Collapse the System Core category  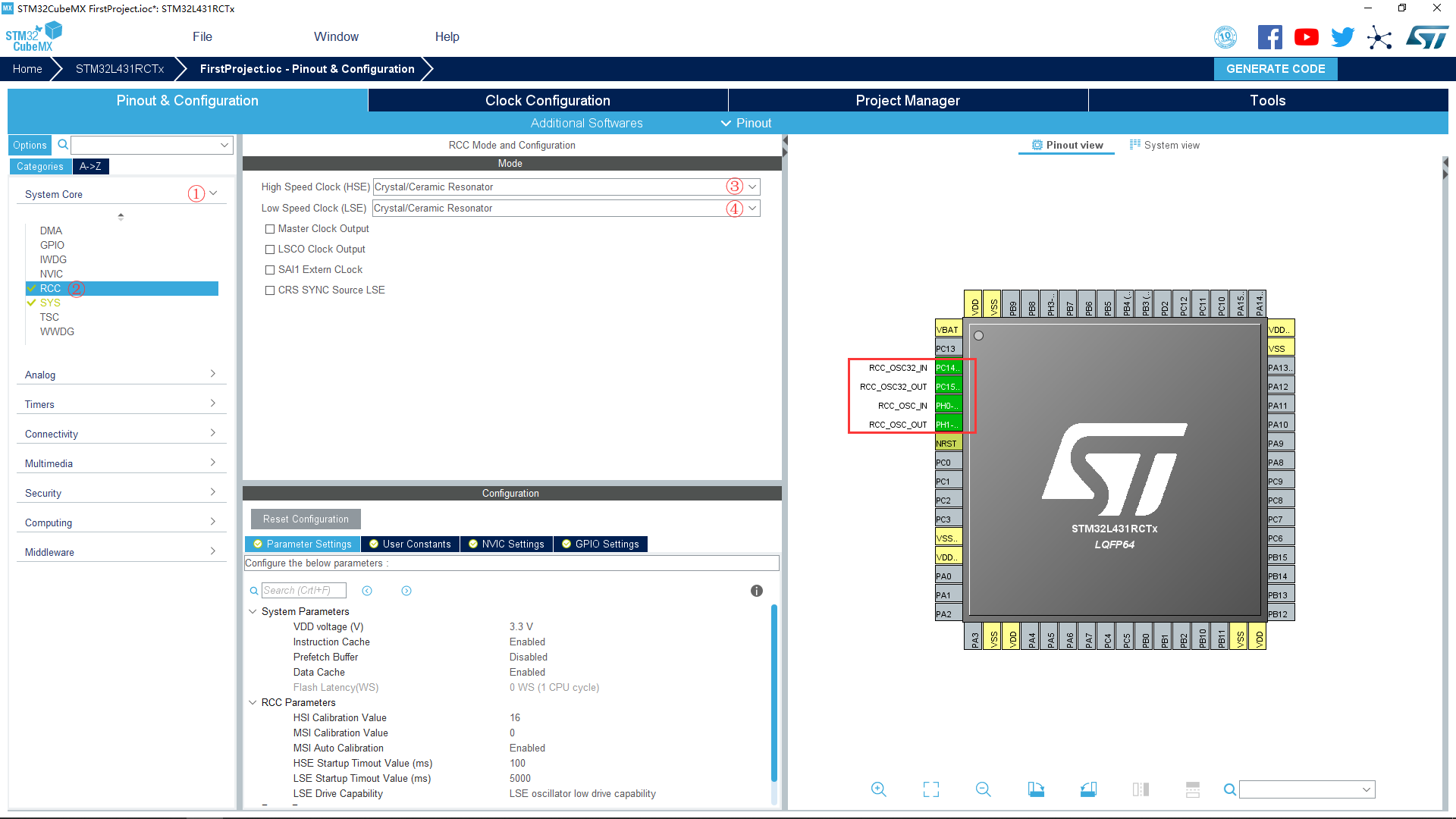(212, 193)
